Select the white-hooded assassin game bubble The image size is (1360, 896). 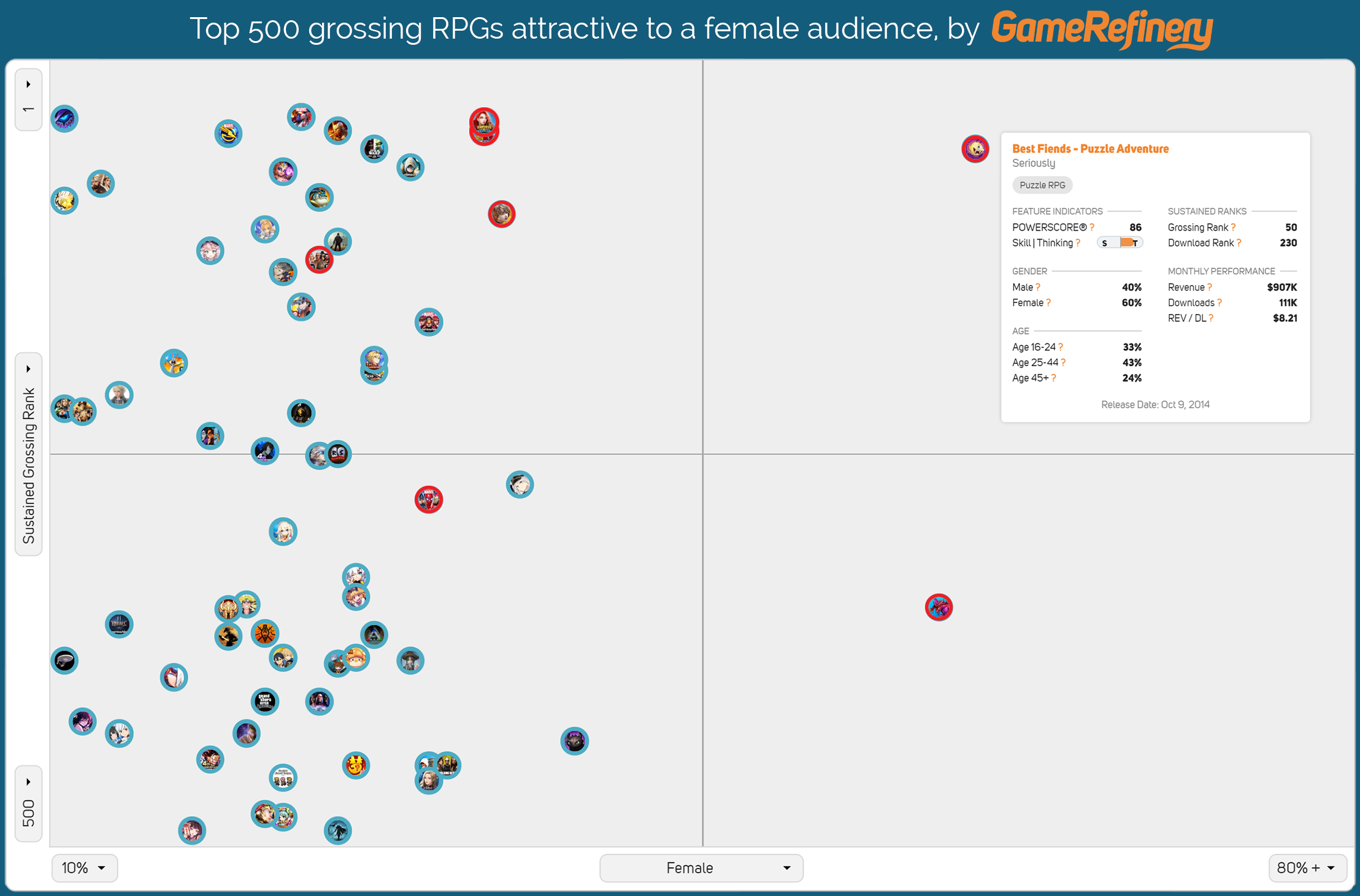tap(410, 167)
